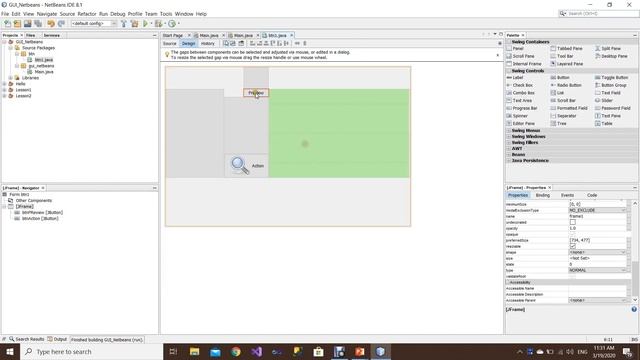Select Tree in the palette
This screenshot has width=640, height=360.
(558, 123)
